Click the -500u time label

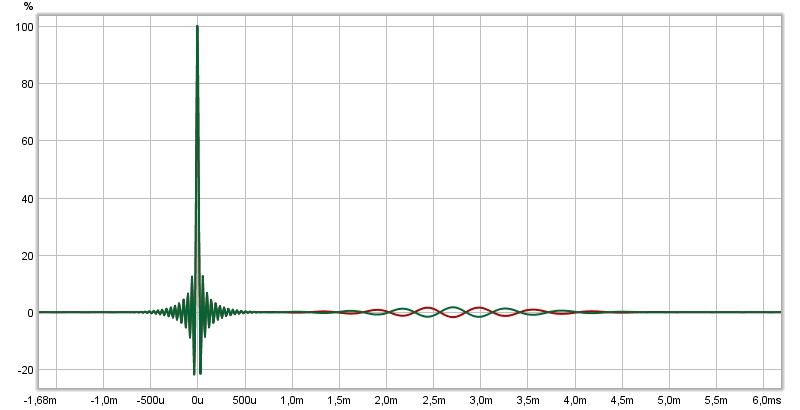pos(151,401)
